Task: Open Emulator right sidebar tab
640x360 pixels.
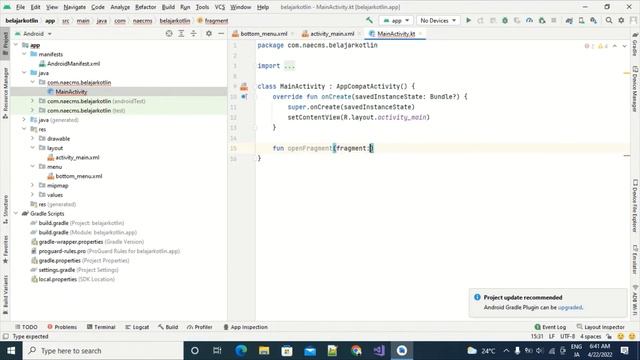Action: pos(635,259)
